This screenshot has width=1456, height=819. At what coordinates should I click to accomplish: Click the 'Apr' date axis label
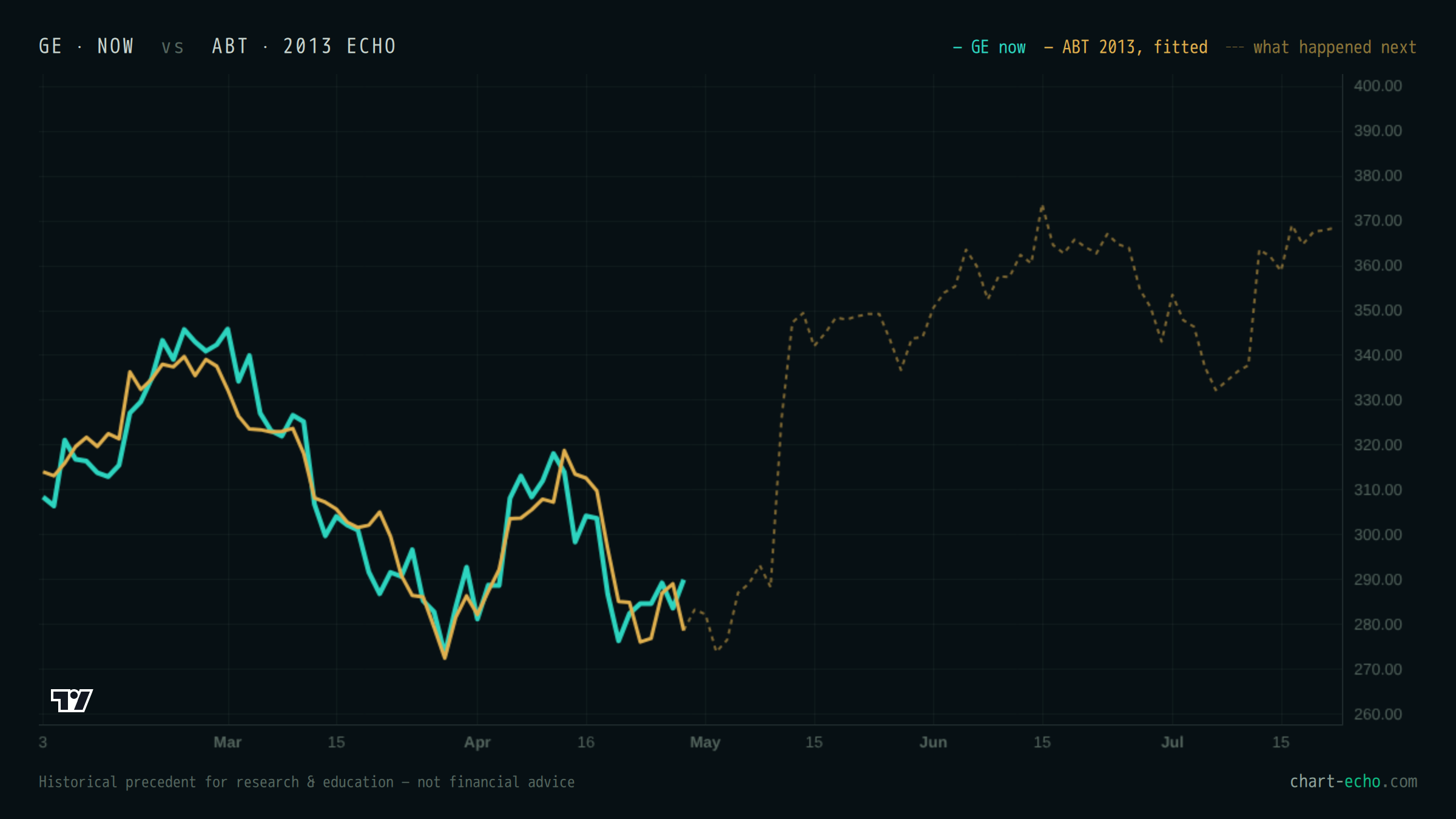click(477, 743)
